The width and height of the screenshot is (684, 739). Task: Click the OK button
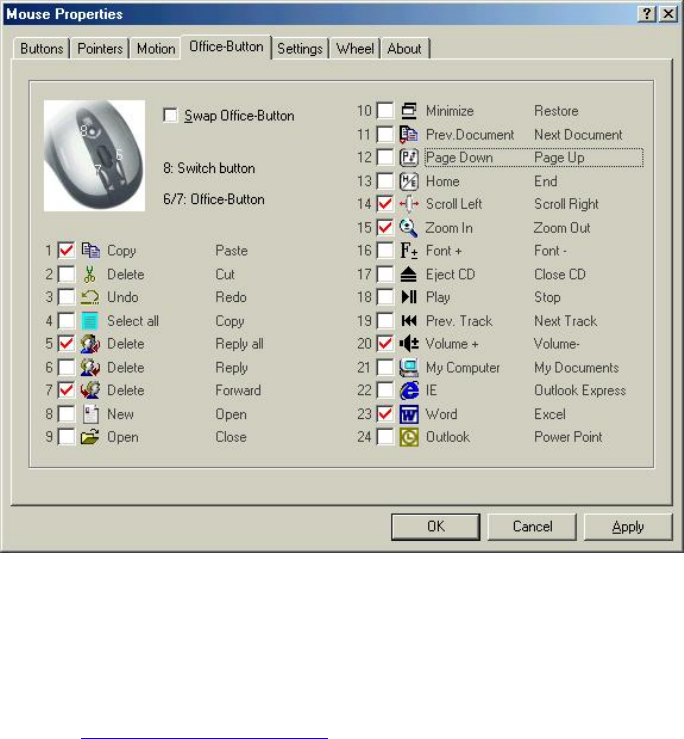click(436, 526)
